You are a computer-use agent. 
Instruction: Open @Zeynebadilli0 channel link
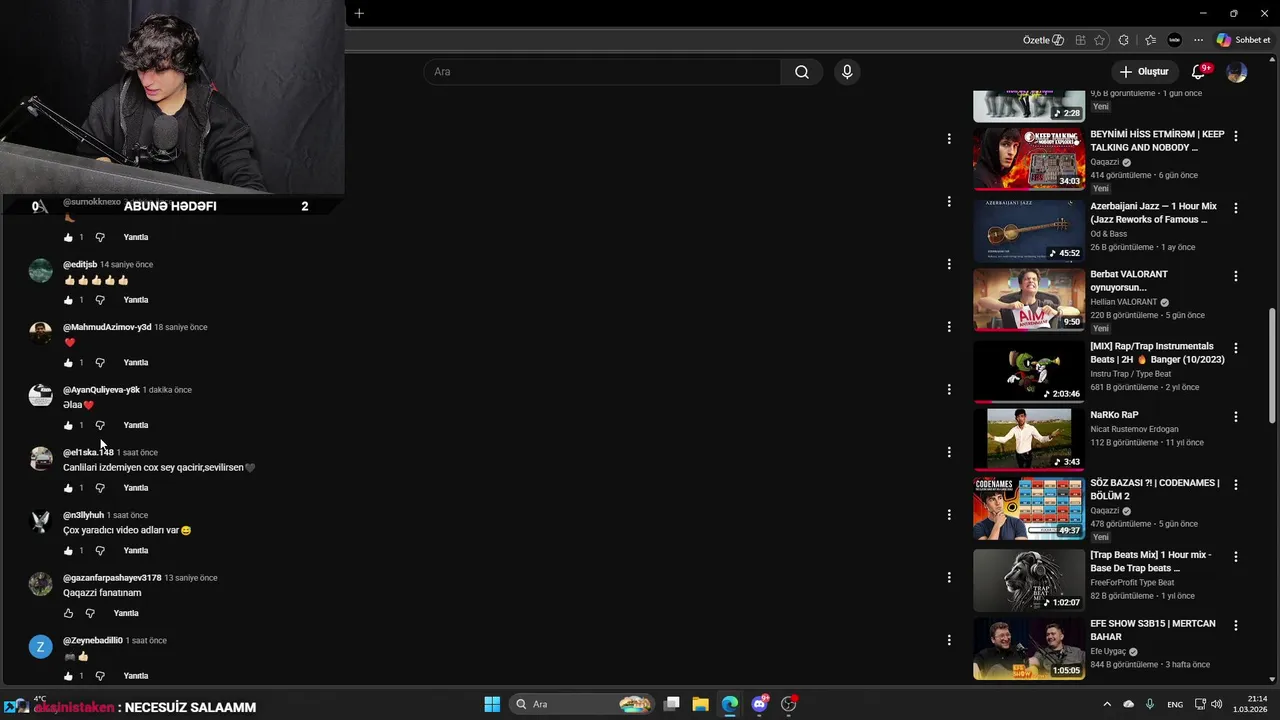(x=93, y=640)
